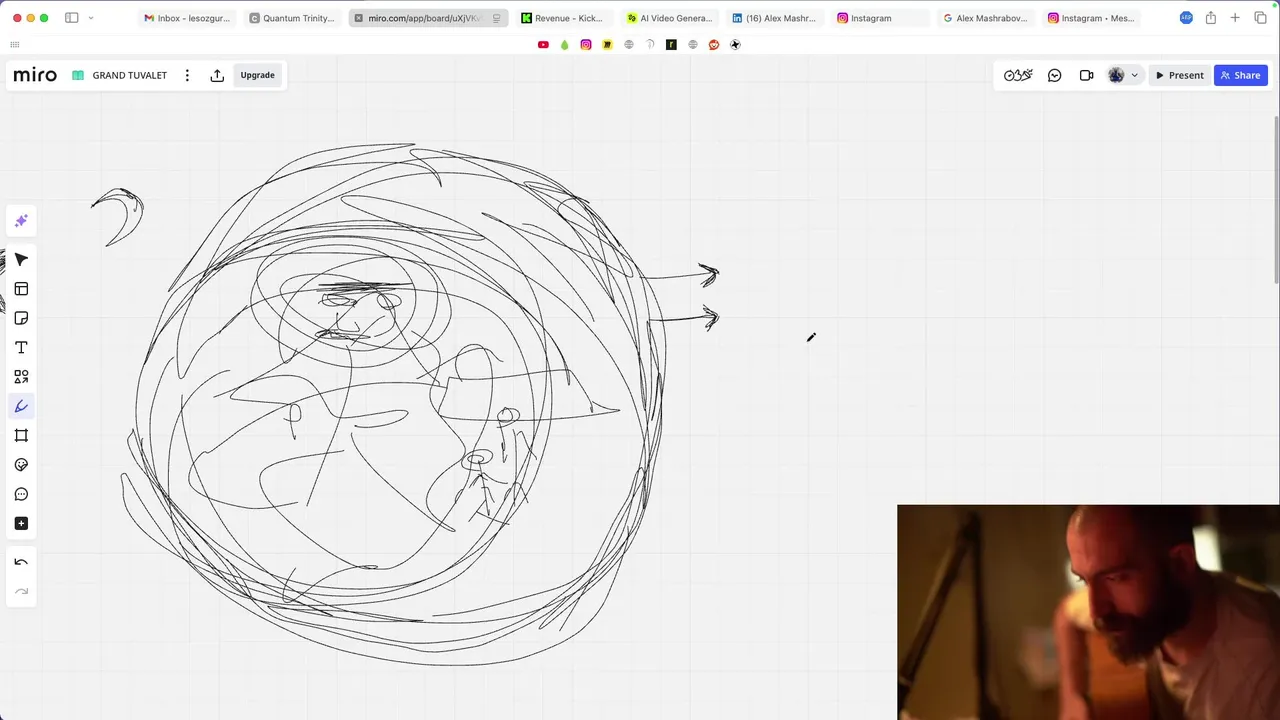
Task: Open the reactions and activities icon
Action: (x=1018, y=75)
